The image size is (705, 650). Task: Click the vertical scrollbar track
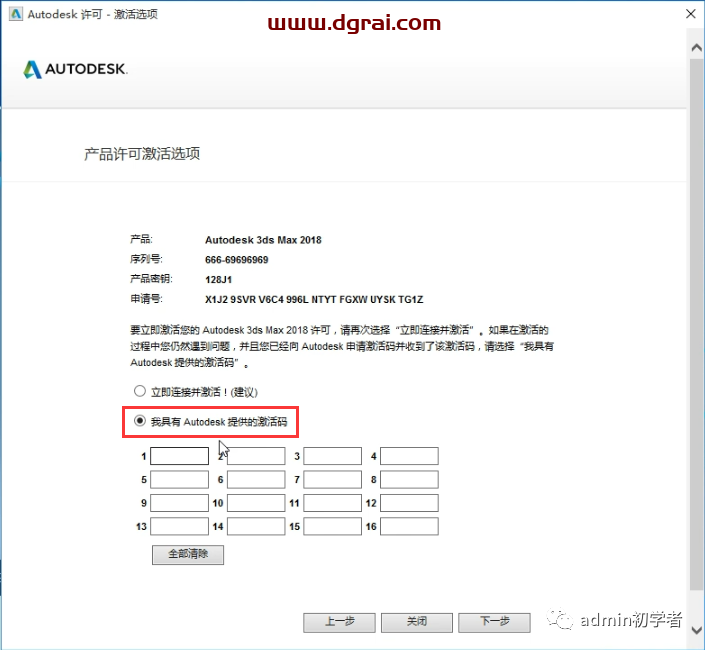pyautogui.click(x=696, y=324)
